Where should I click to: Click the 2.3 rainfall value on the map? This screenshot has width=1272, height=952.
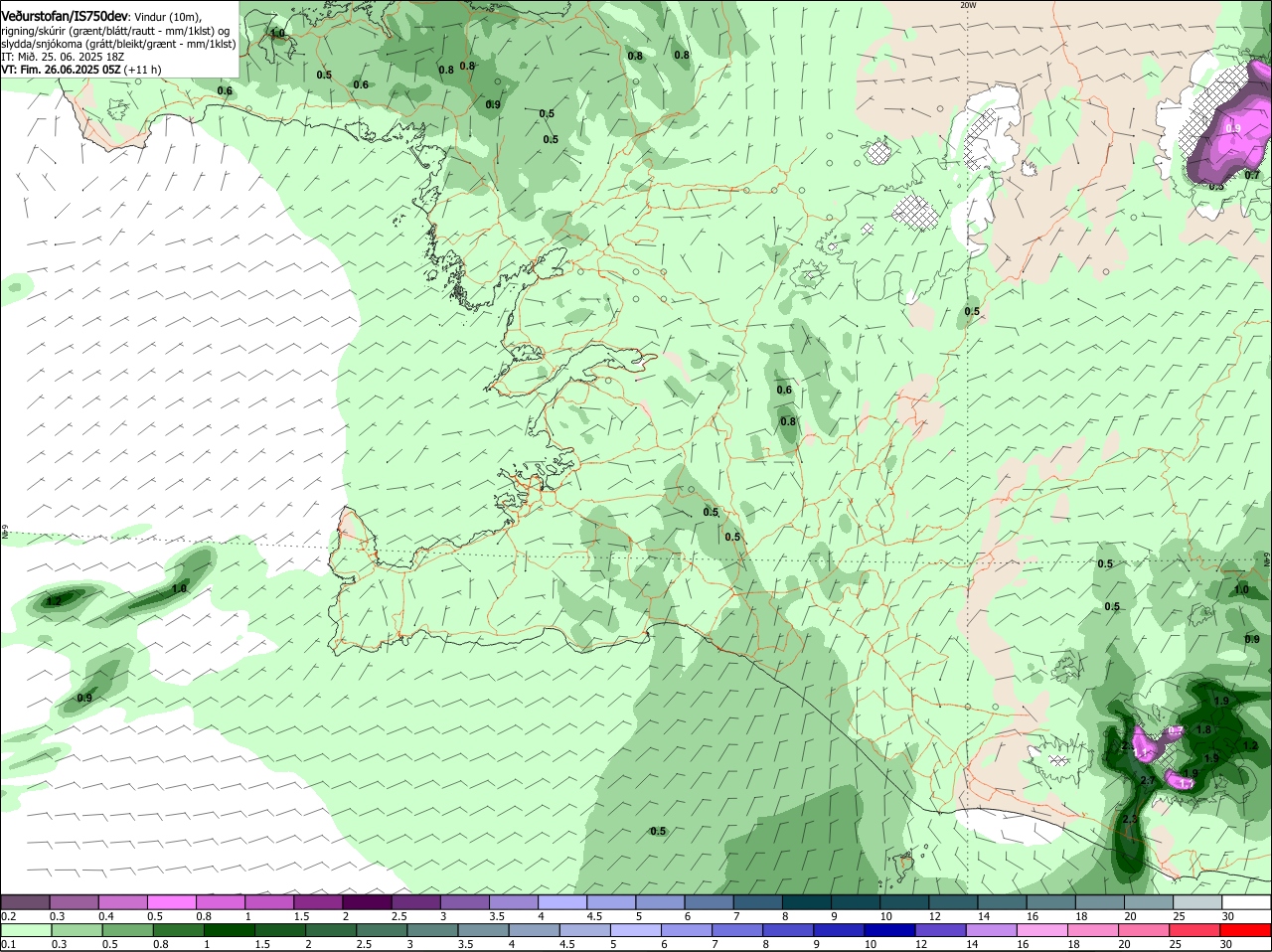(x=1129, y=819)
